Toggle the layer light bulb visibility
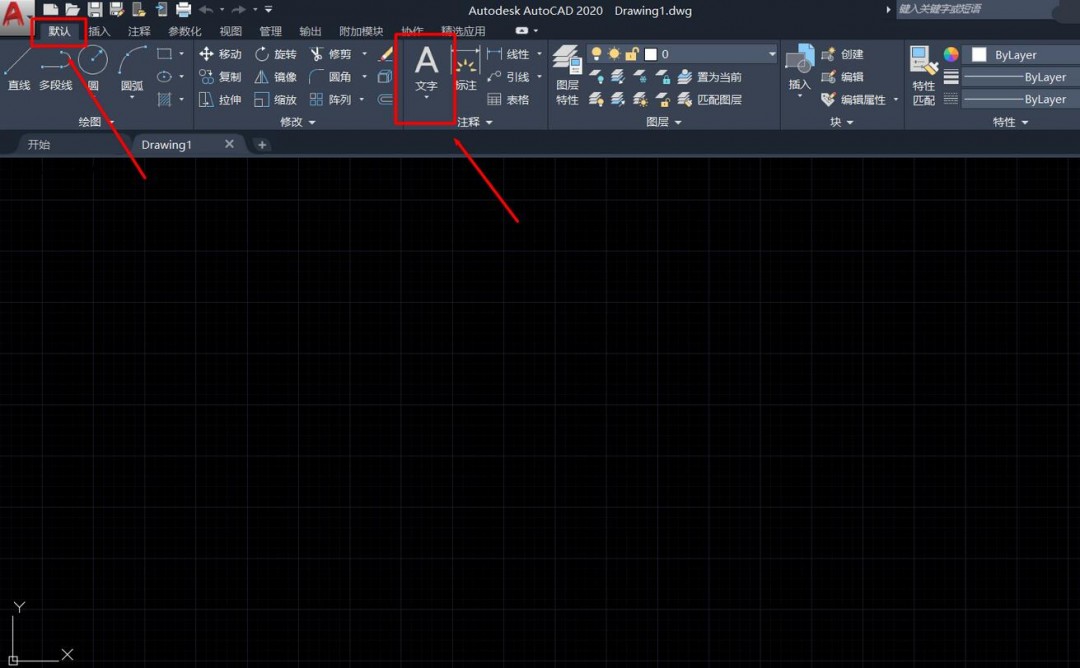Viewport: 1080px width, 668px height. point(596,53)
